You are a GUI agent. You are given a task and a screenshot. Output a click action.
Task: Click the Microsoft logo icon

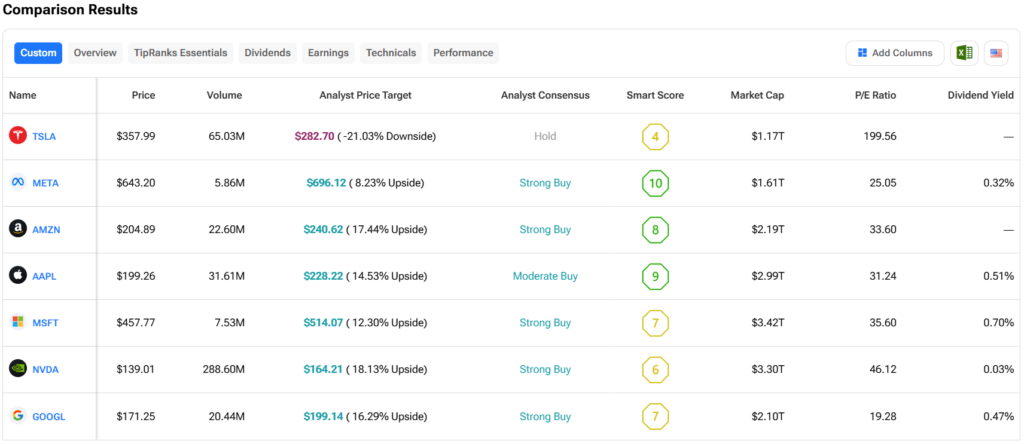18,323
